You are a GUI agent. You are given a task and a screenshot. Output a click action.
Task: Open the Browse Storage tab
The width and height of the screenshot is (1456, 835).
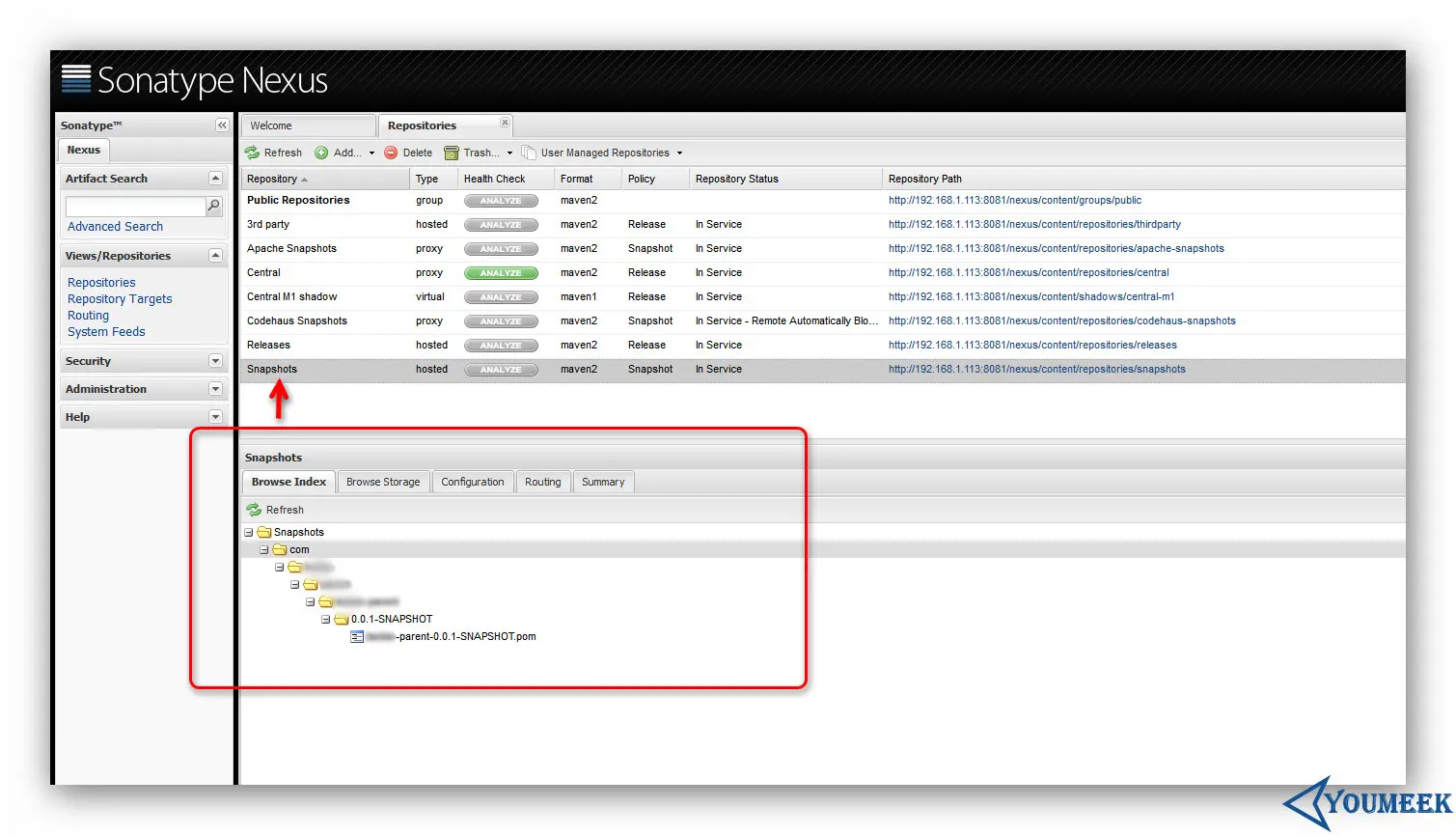pyautogui.click(x=383, y=482)
